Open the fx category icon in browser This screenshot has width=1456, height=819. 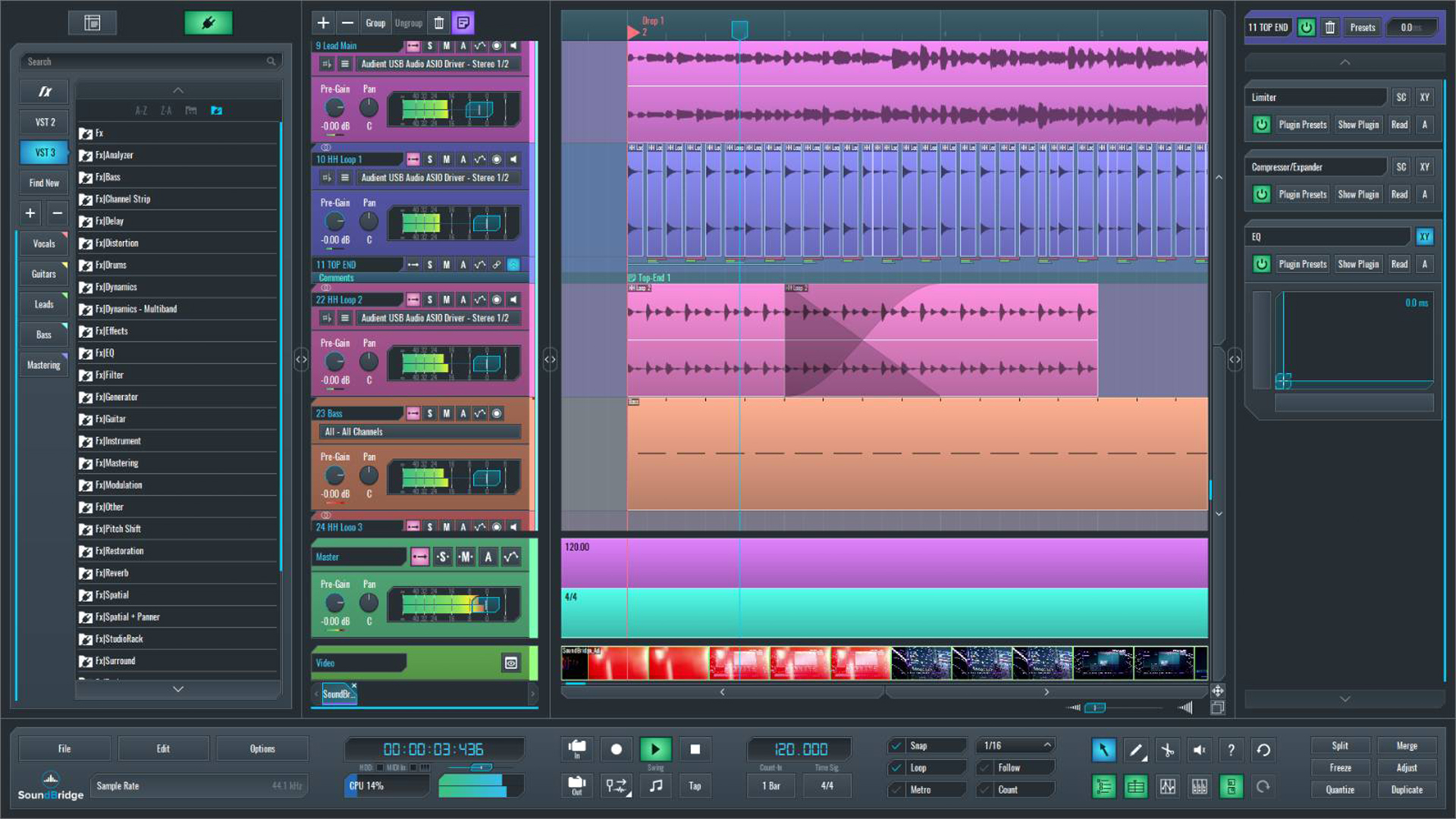click(45, 92)
